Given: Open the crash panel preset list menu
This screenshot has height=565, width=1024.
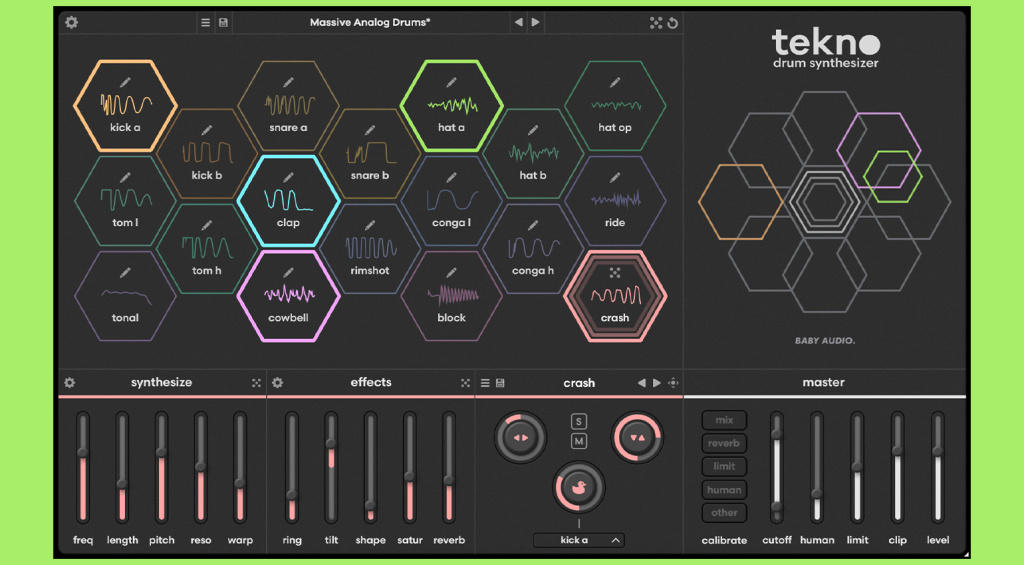Looking at the screenshot, I should 485,383.
